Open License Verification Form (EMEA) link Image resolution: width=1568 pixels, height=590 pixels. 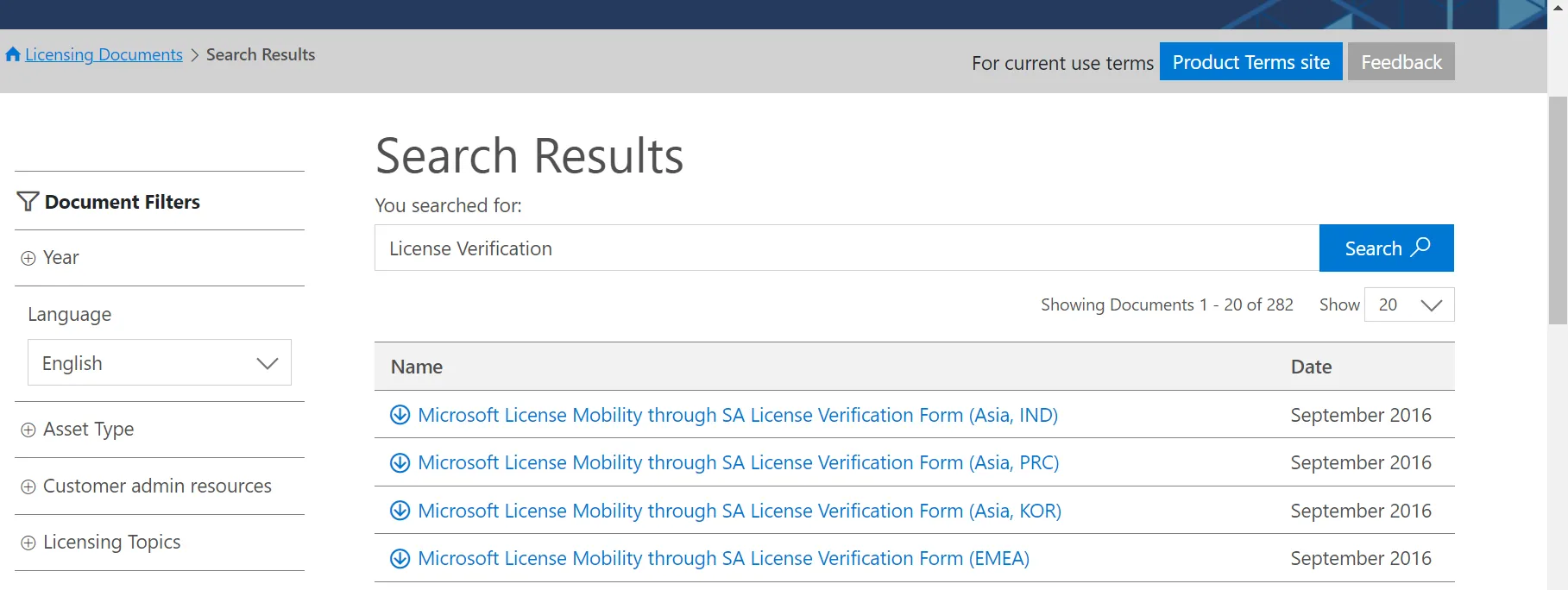click(724, 558)
